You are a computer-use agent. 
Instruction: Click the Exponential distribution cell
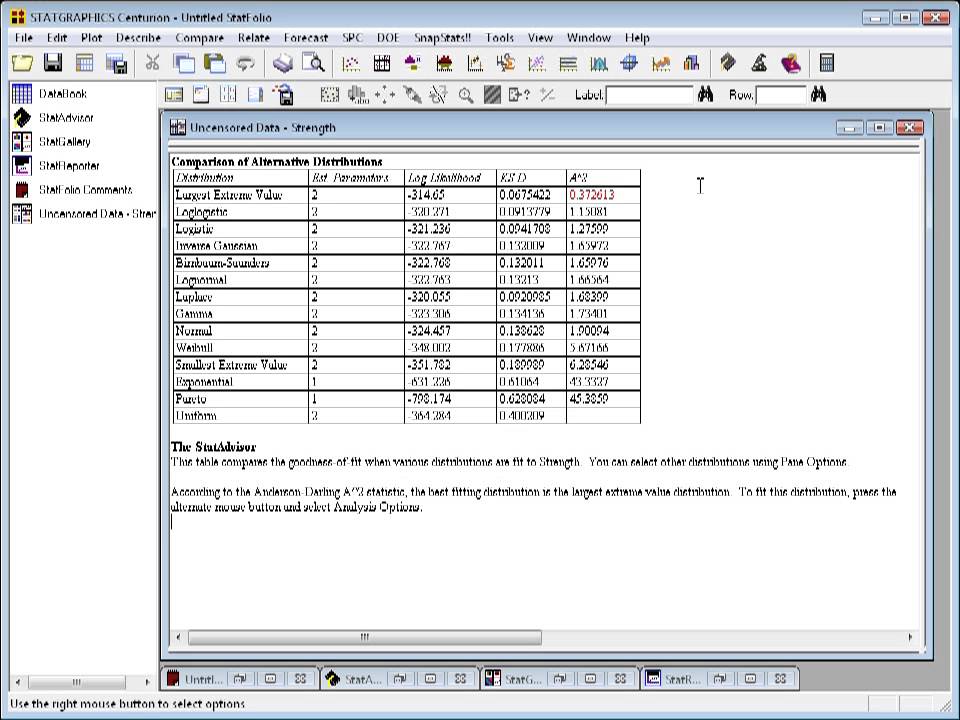(204, 382)
